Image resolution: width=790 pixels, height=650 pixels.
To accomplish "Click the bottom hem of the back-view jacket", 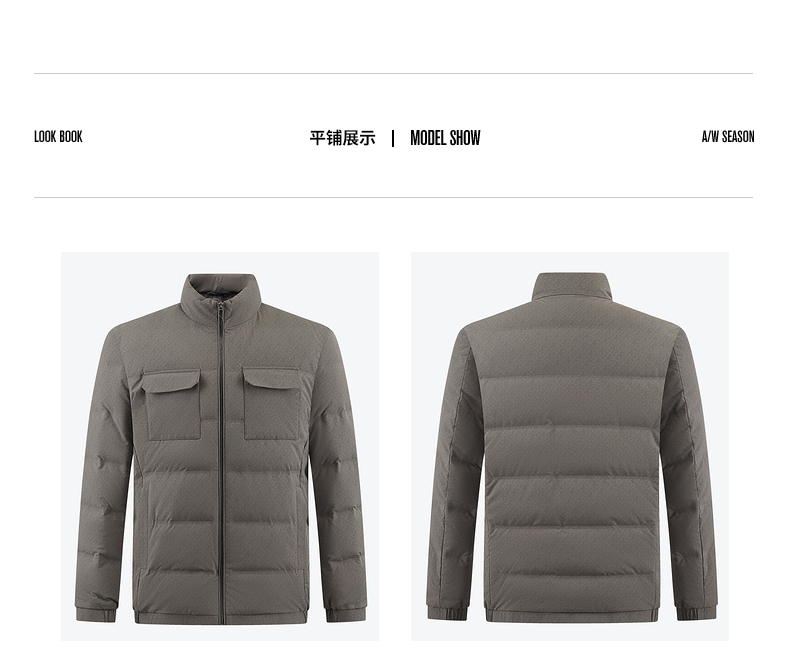I will (571, 616).
